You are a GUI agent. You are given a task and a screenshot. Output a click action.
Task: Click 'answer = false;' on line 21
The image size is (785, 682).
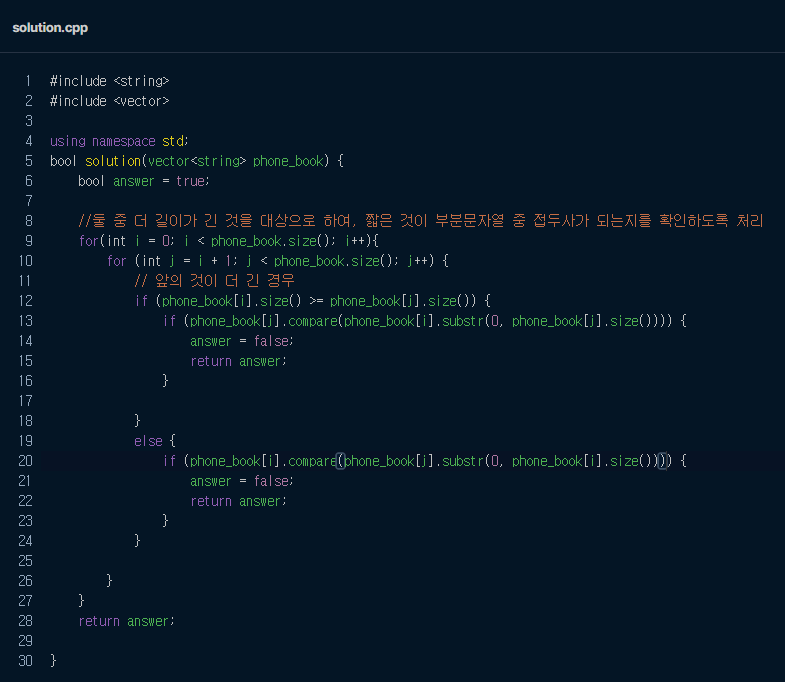coord(242,481)
